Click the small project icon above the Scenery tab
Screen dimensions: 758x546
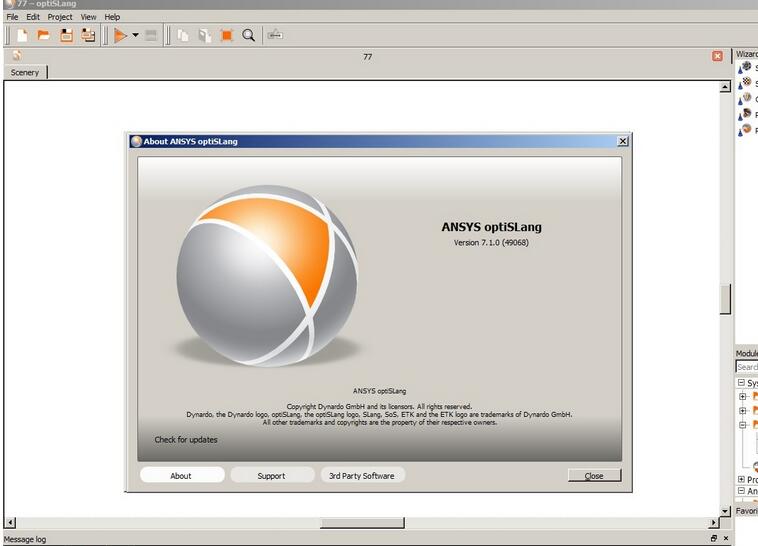[17, 55]
